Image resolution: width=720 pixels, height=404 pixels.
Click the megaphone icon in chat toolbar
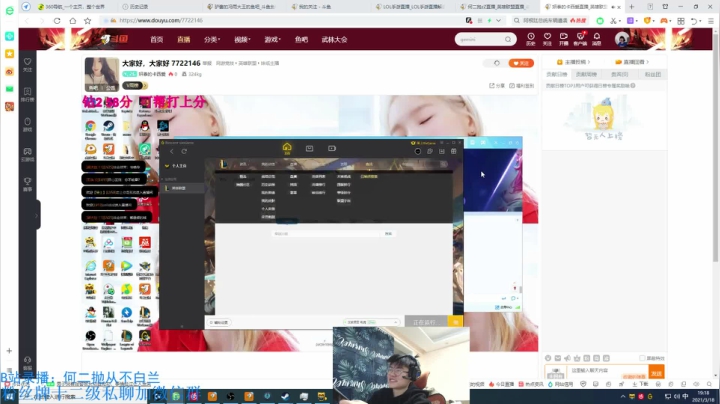[x=568, y=358]
